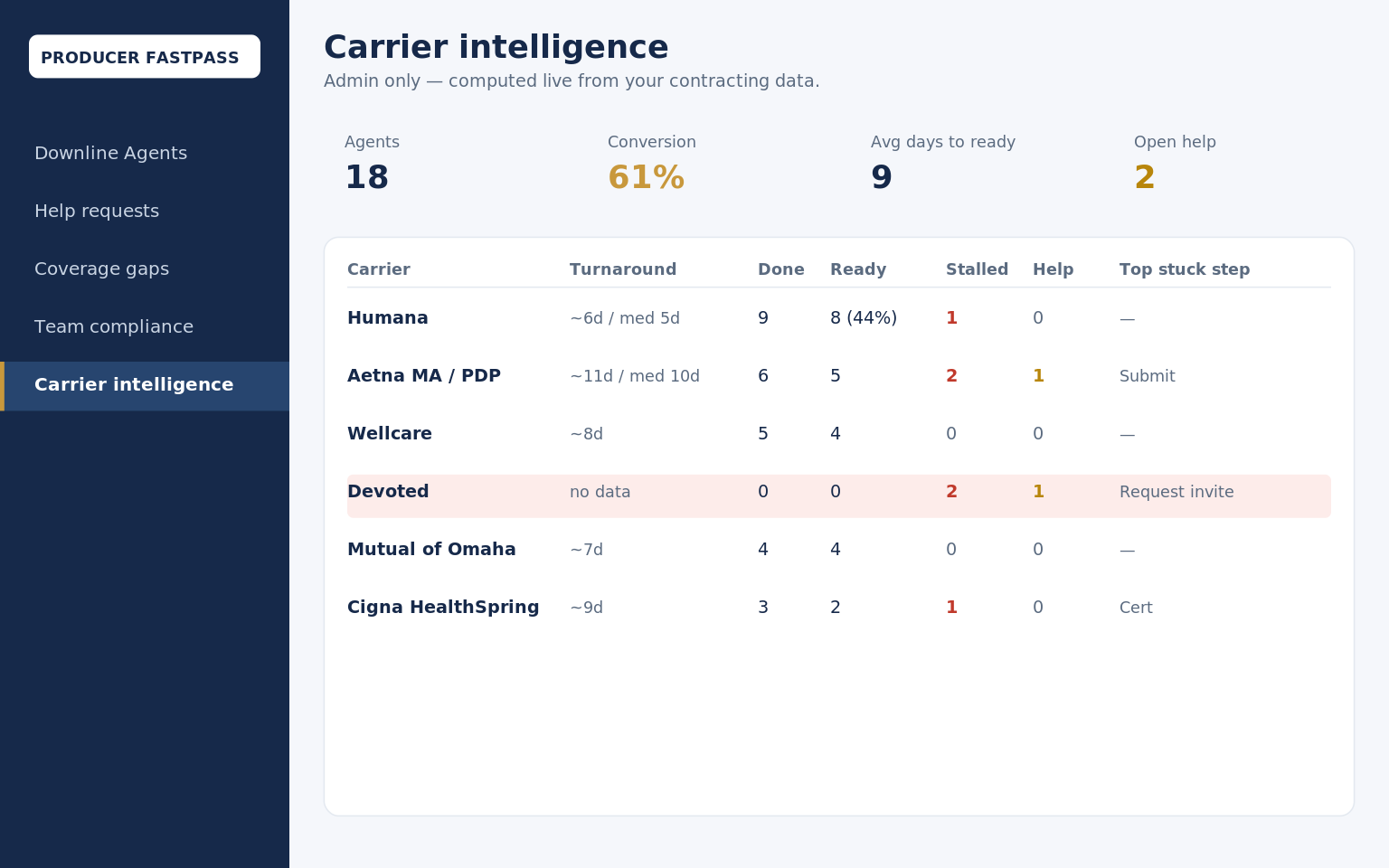The image size is (1389, 868).
Task: Click the Open help count 2
Action: pyautogui.click(x=1144, y=178)
